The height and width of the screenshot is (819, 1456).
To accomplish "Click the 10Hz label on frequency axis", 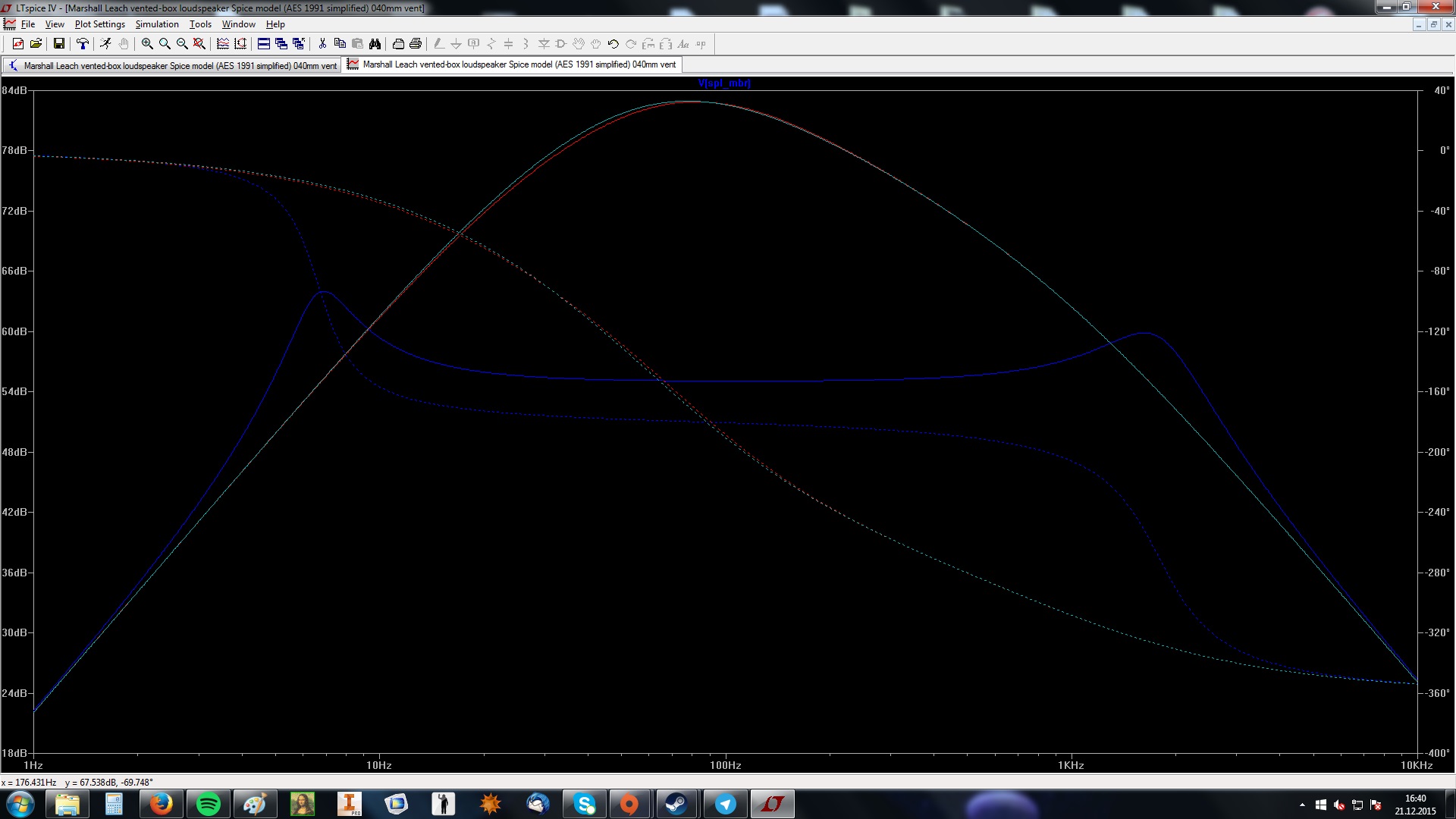I will coord(378,765).
